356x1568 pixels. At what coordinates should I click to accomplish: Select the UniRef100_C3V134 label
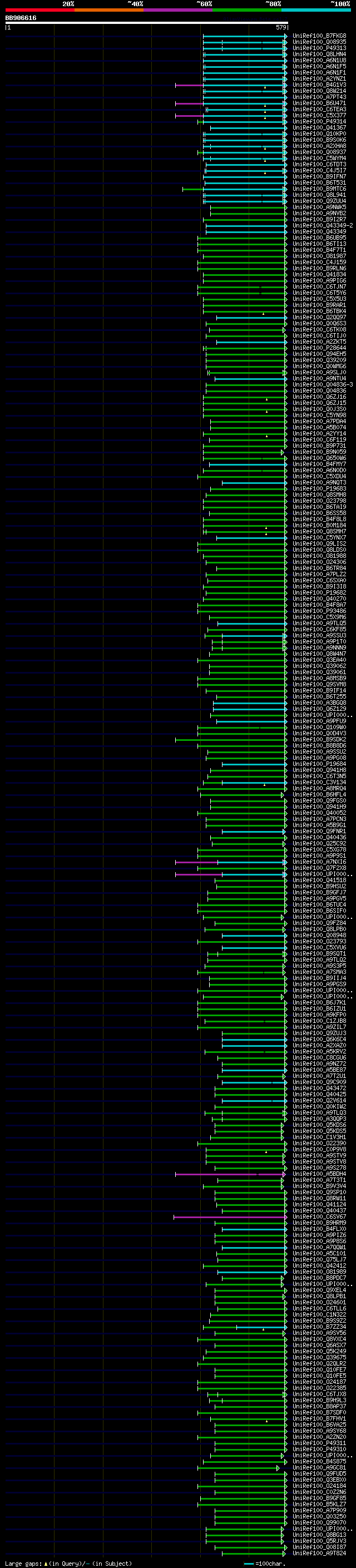pyautogui.click(x=319, y=782)
